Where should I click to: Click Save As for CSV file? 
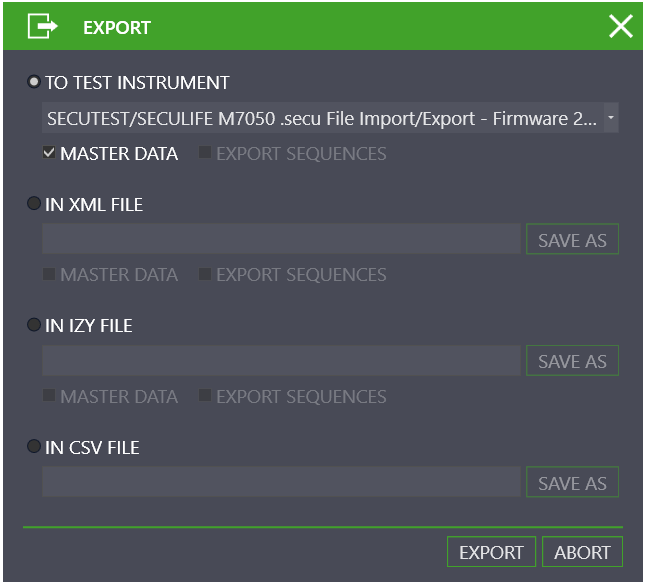coord(572,482)
